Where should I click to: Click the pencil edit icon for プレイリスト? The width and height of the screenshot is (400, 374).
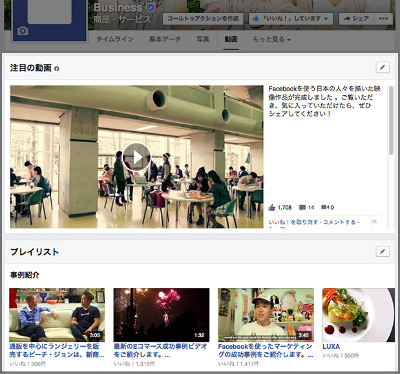(x=382, y=251)
